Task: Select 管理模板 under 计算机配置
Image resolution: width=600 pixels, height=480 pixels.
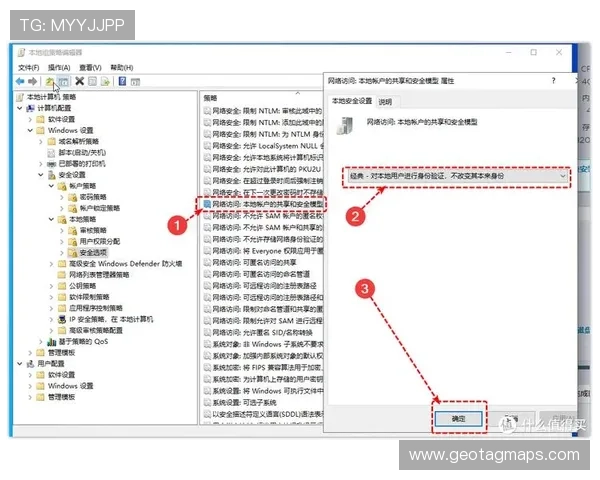Action: (61, 353)
